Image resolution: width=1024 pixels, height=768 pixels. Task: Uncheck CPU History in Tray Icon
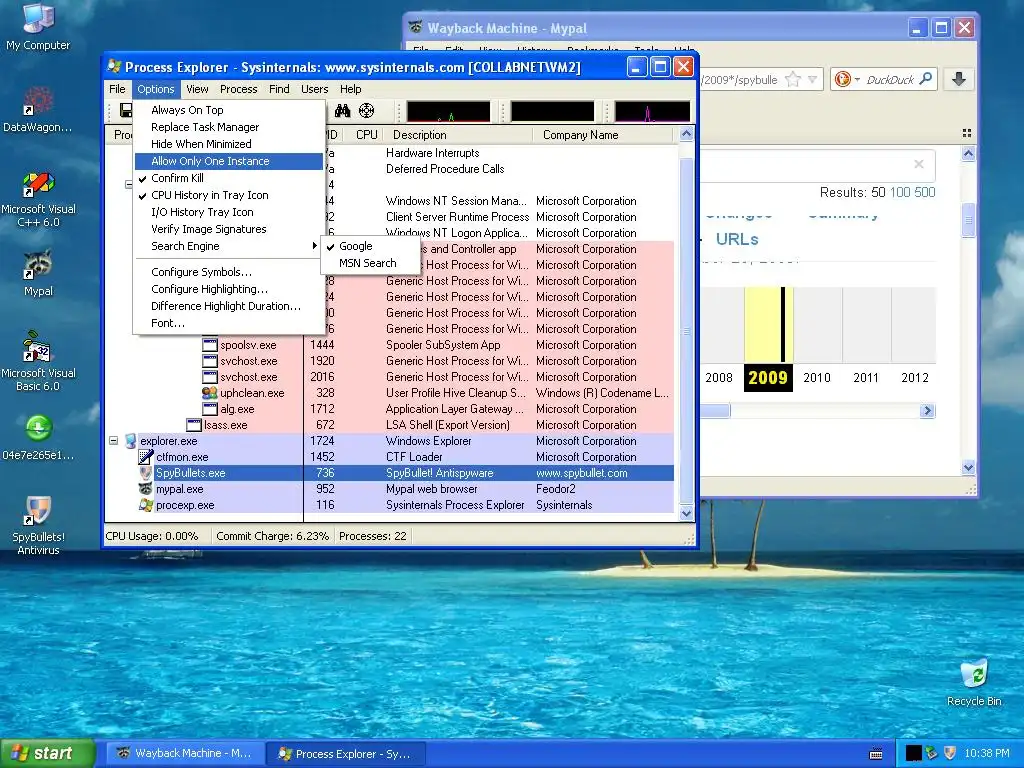[229, 195]
